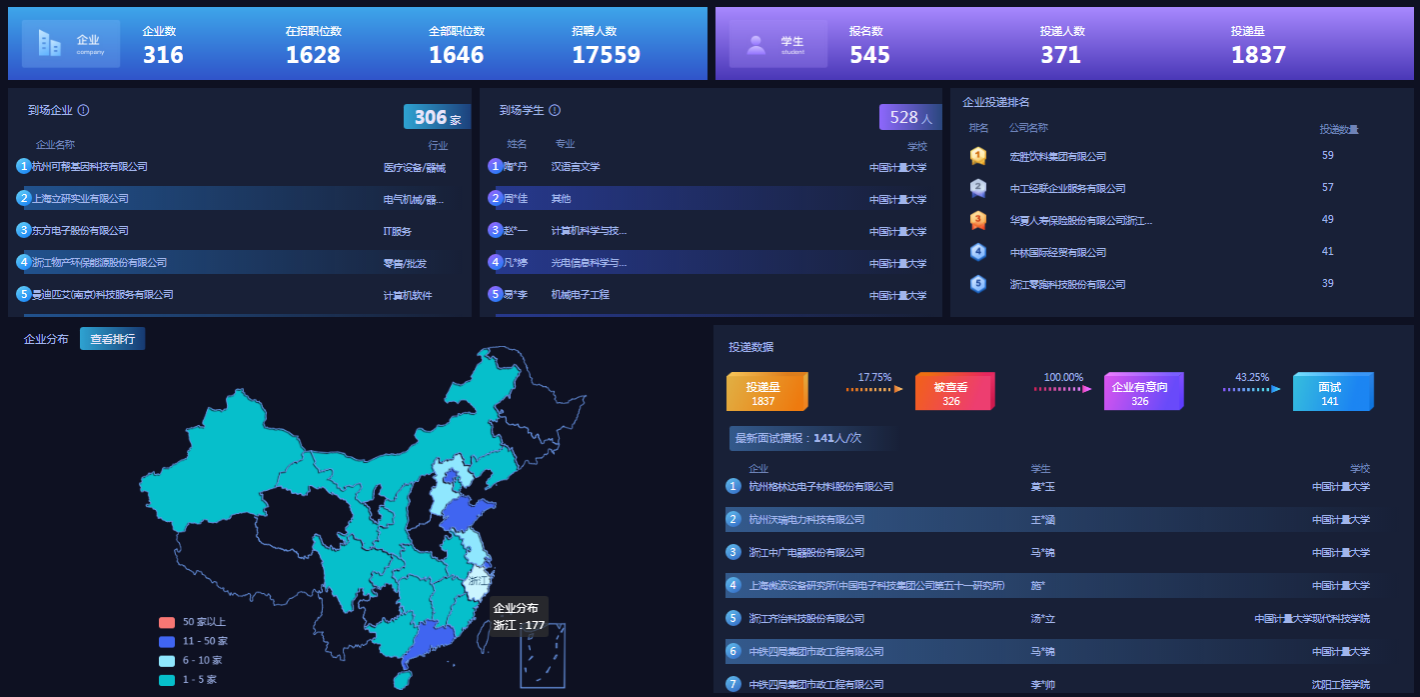Click info icon beside 到场企业
The height and width of the screenshot is (697, 1420).
point(84,111)
